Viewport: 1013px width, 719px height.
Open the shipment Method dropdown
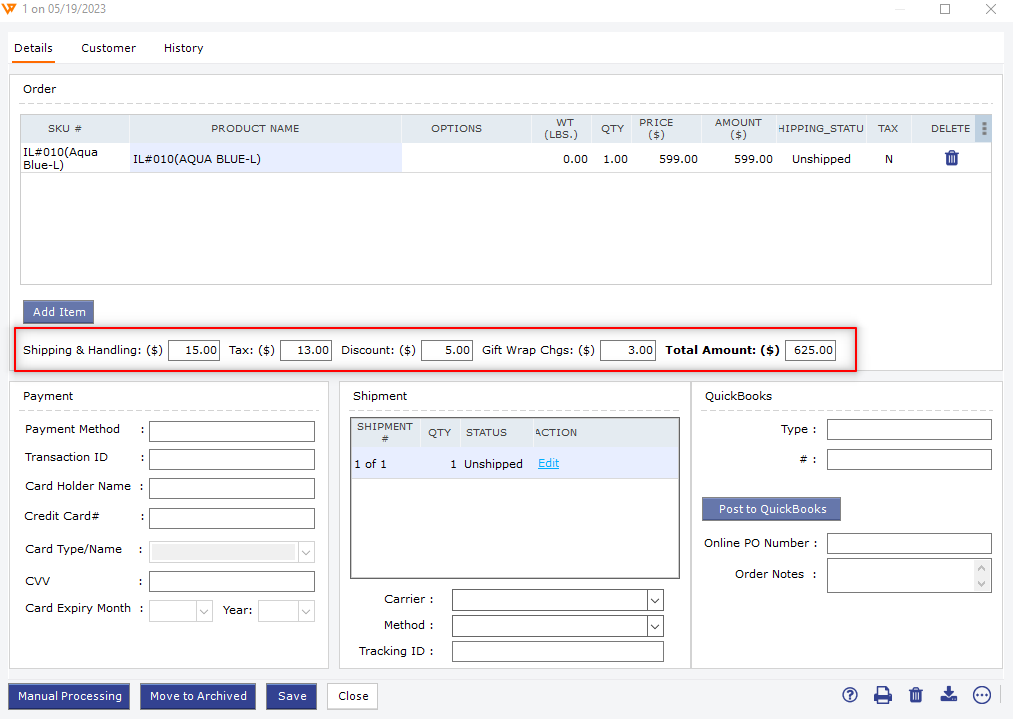(655, 626)
